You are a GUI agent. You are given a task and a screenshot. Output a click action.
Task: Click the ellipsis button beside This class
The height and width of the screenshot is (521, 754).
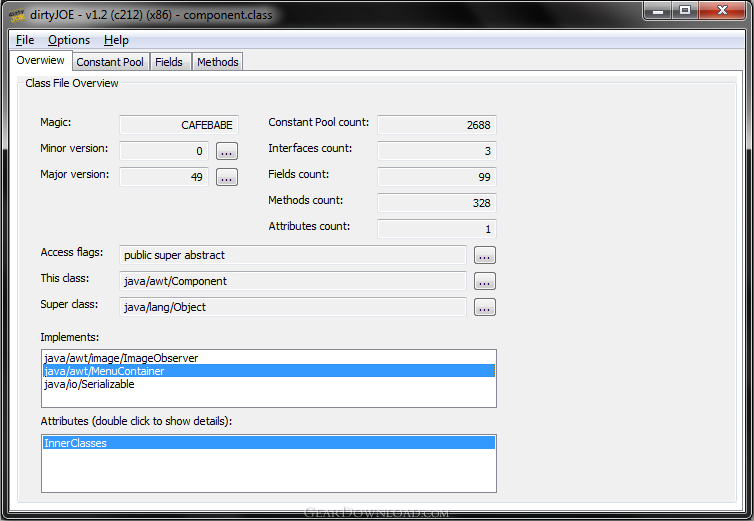click(485, 281)
